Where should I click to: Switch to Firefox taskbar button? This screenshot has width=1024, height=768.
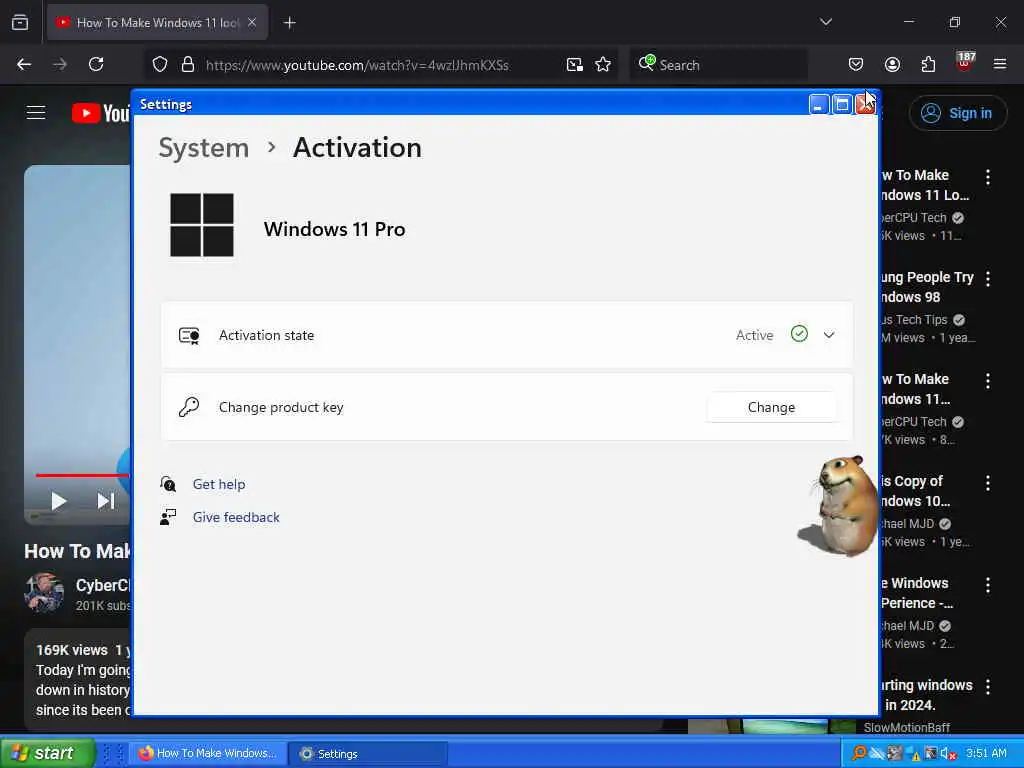(209, 754)
